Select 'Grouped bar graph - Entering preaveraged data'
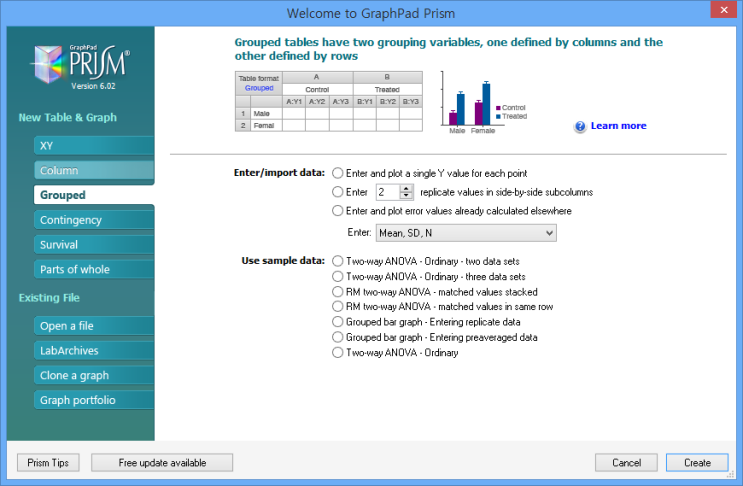 point(337,337)
